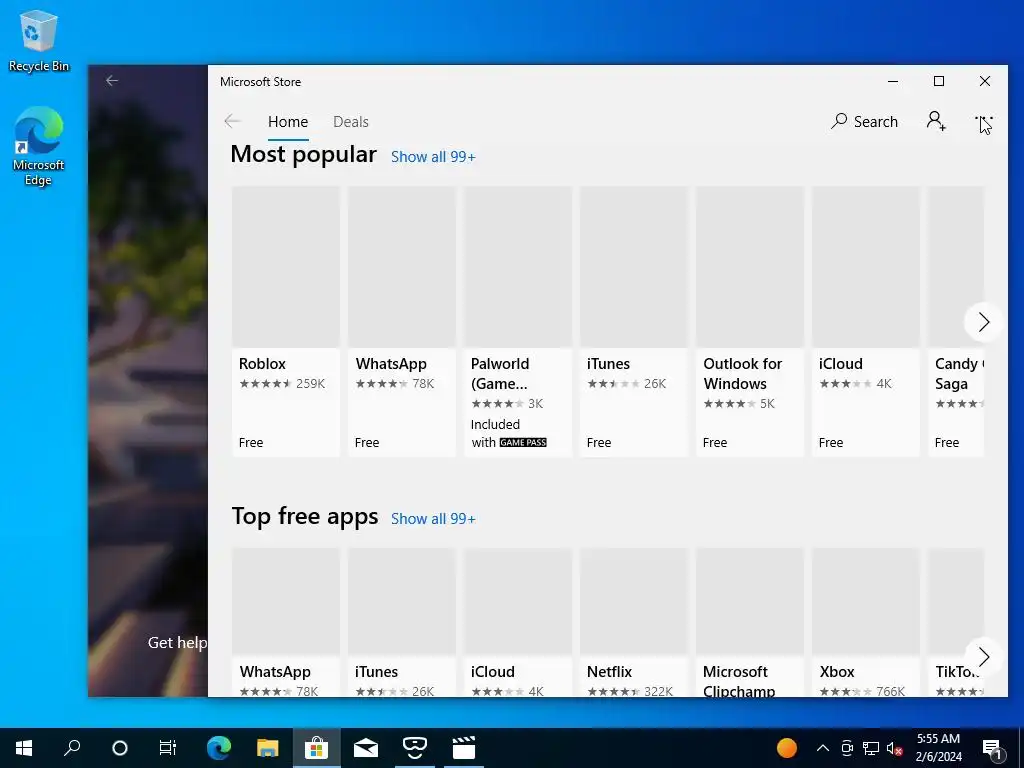
Task: Open Task View on the taskbar
Action: [x=168, y=748]
